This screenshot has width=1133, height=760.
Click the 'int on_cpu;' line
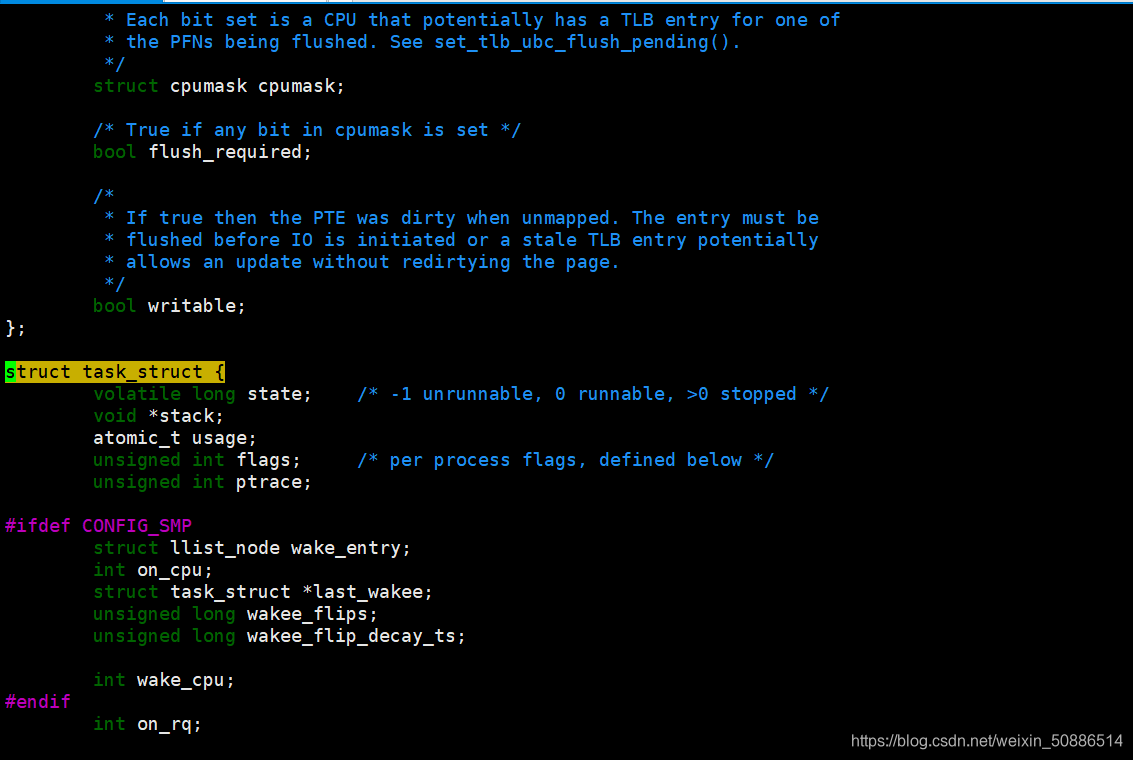(153, 570)
